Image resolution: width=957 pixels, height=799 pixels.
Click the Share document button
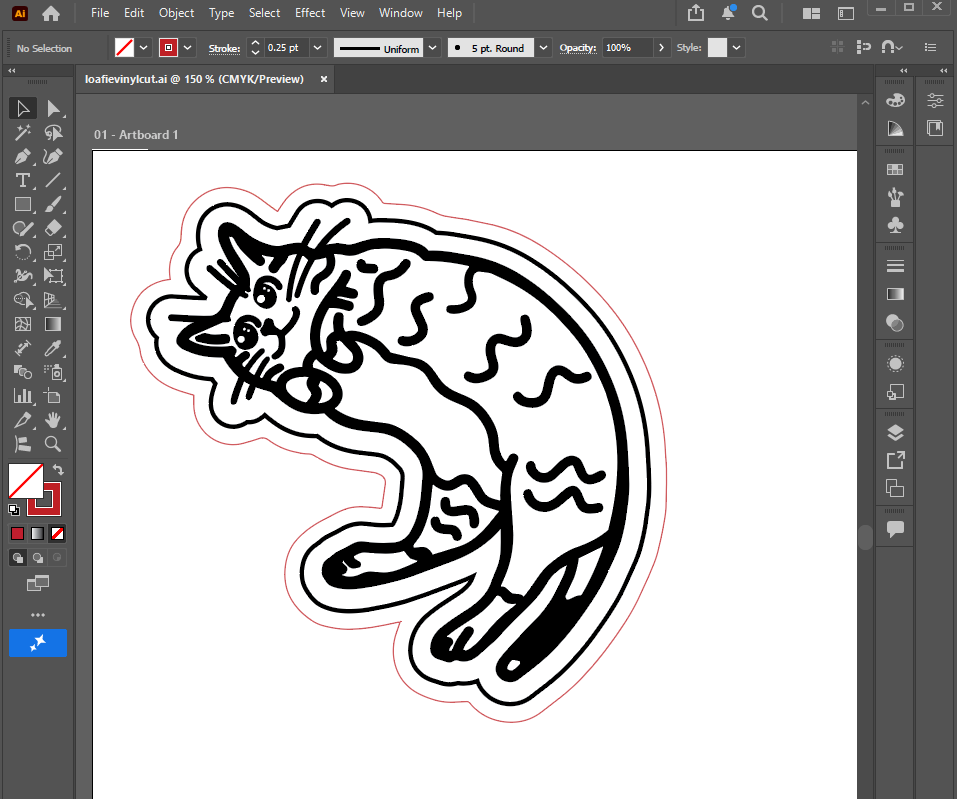[x=695, y=13]
